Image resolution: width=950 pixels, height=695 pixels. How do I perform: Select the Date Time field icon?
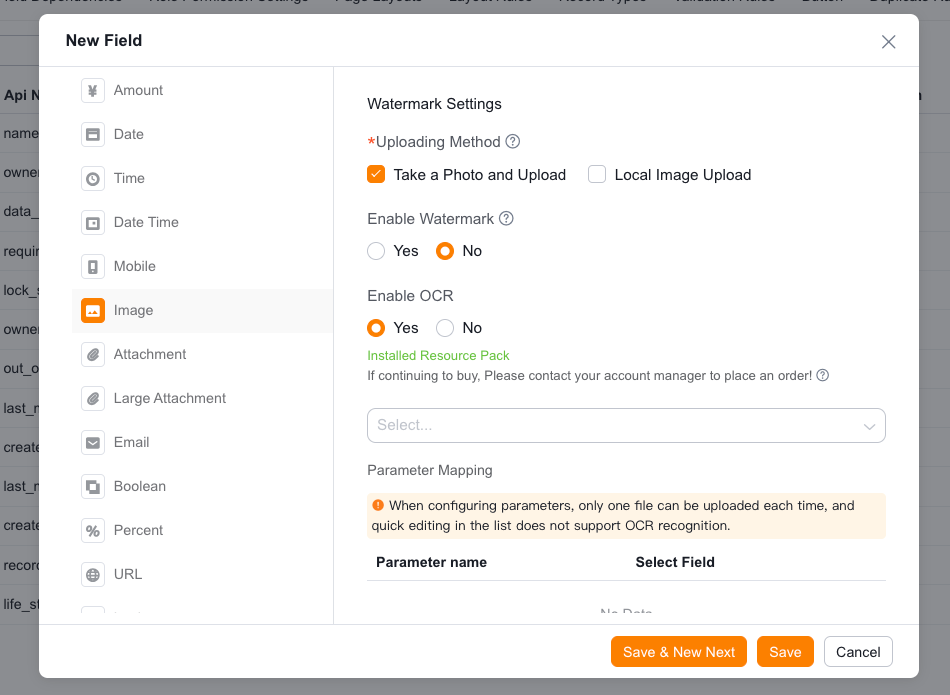tap(93, 223)
